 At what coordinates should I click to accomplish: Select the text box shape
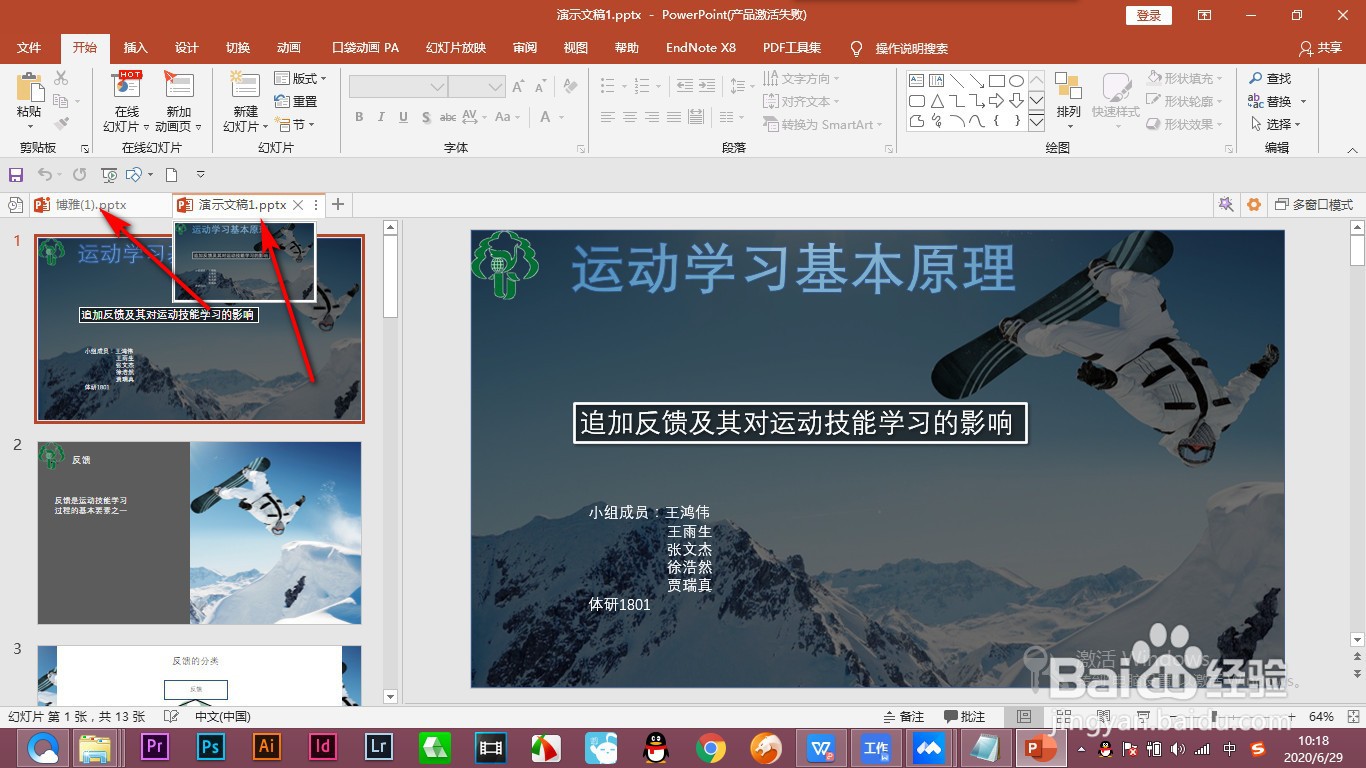917,81
